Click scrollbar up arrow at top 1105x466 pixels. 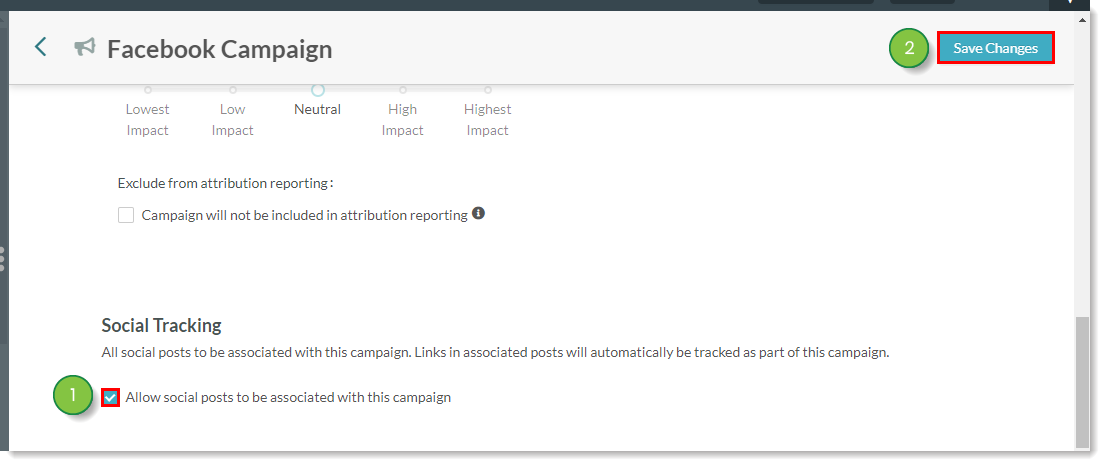[x=1082, y=19]
